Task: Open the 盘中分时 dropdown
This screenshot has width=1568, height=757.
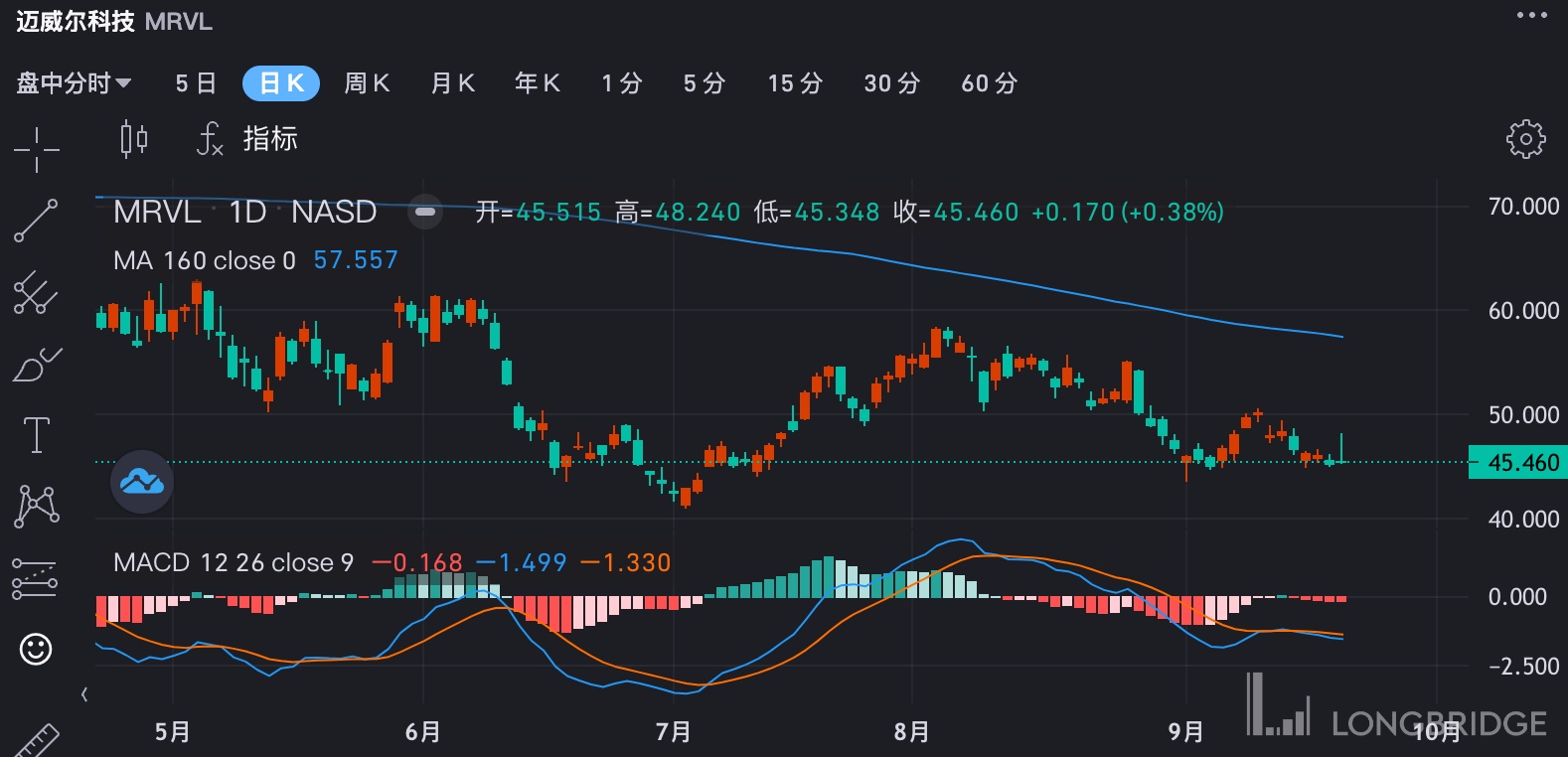Action: tap(74, 83)
